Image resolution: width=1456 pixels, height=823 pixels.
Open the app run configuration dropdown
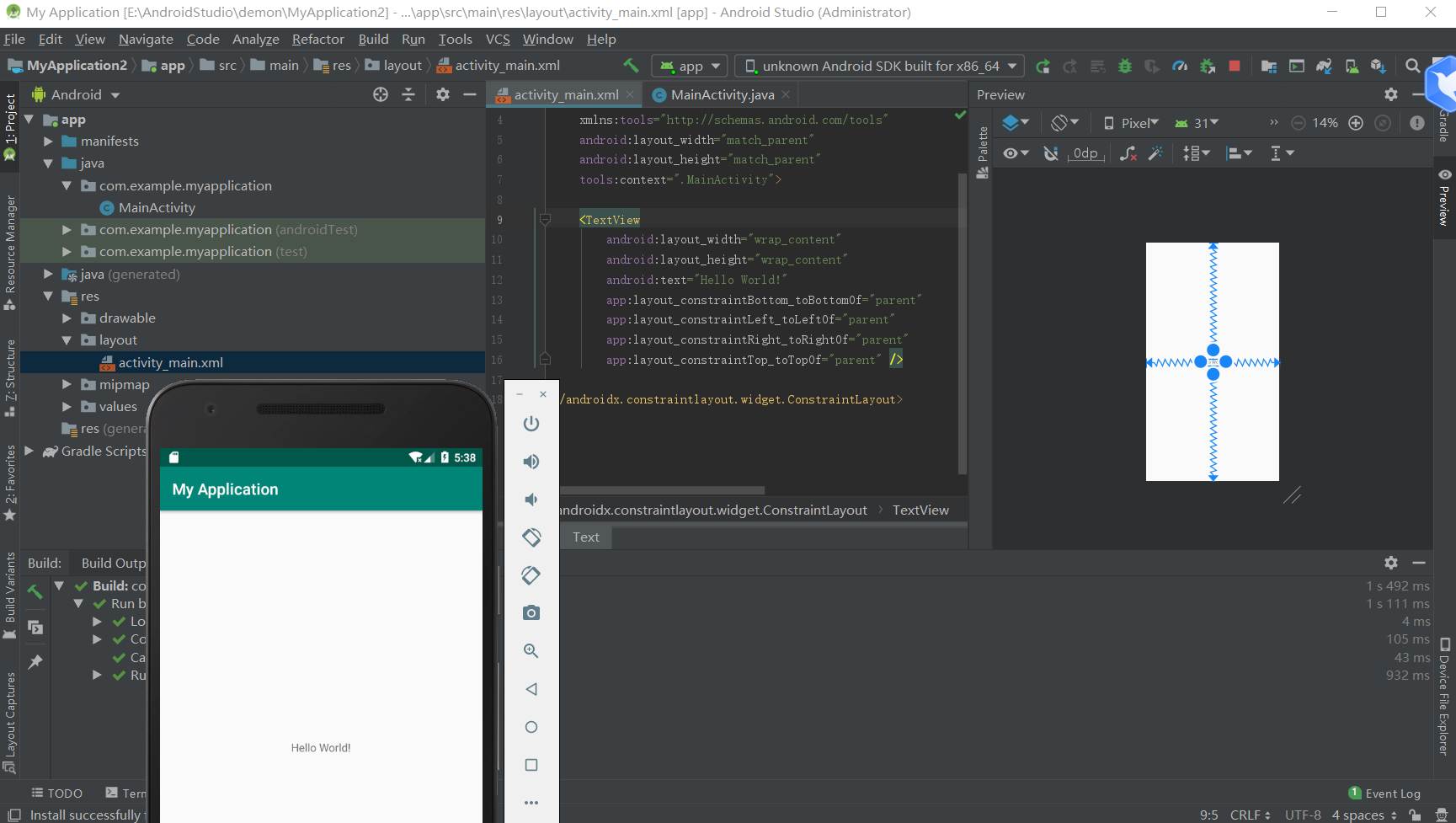(691, 66)
